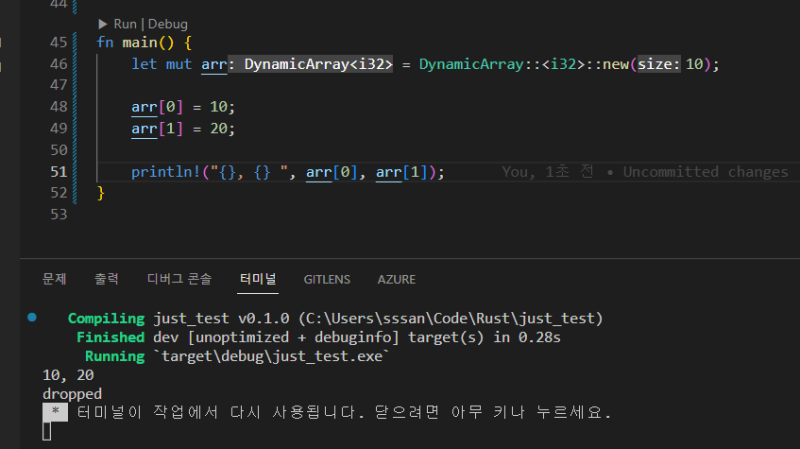
Task: Click the blue command marker dot in terminal
Action: click(33, 317)
